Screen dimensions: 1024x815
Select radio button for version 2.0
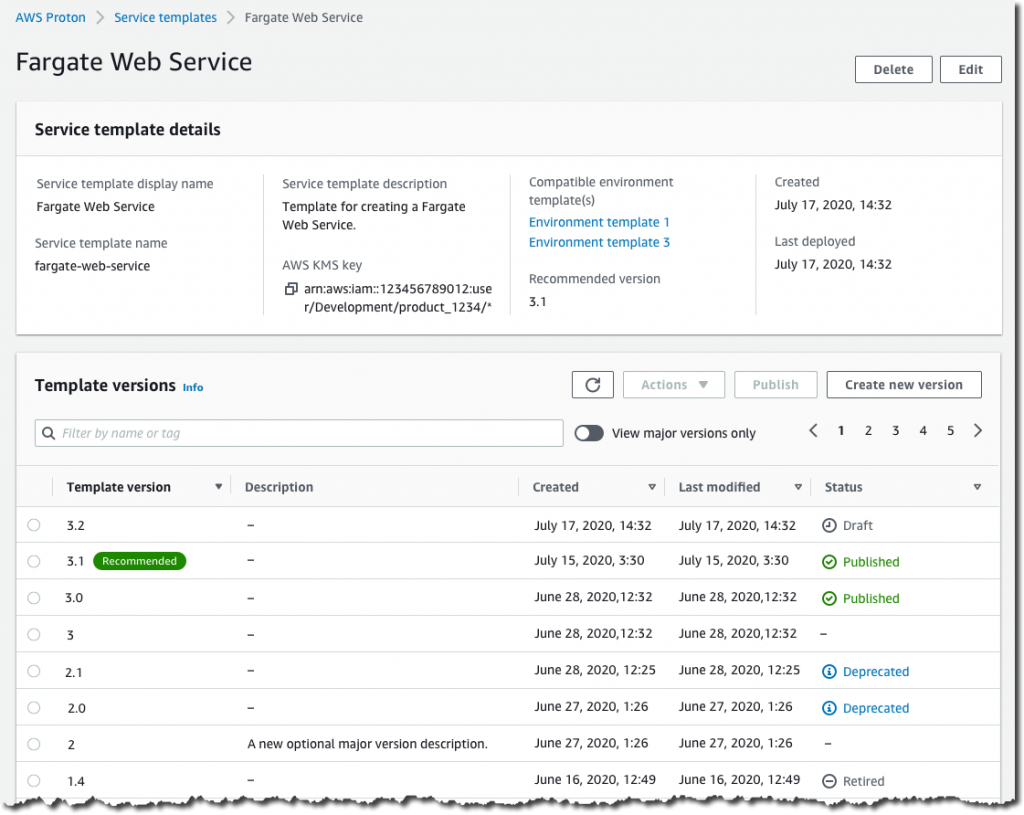point(34,707)
